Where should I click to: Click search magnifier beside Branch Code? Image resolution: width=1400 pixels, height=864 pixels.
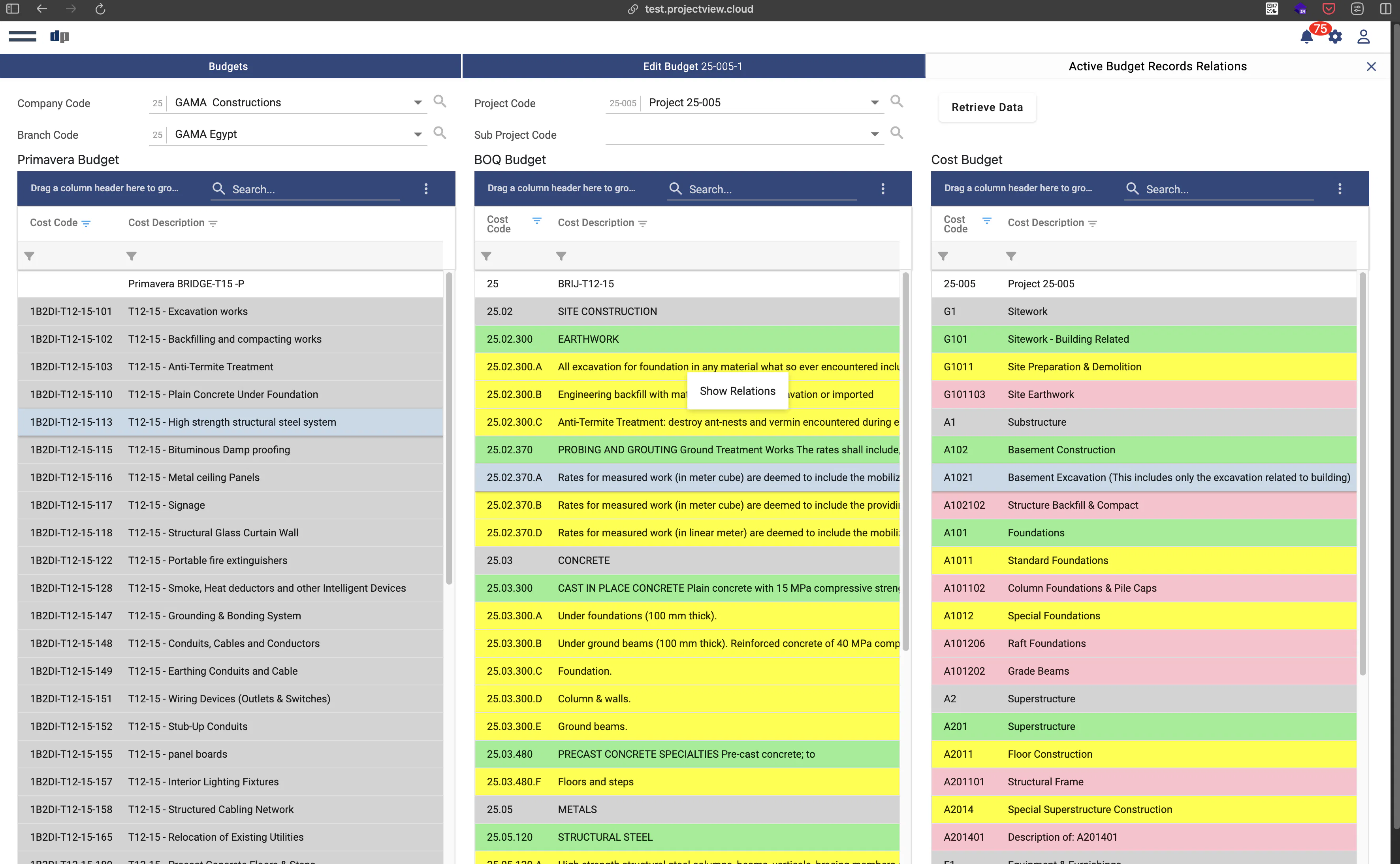440,132
